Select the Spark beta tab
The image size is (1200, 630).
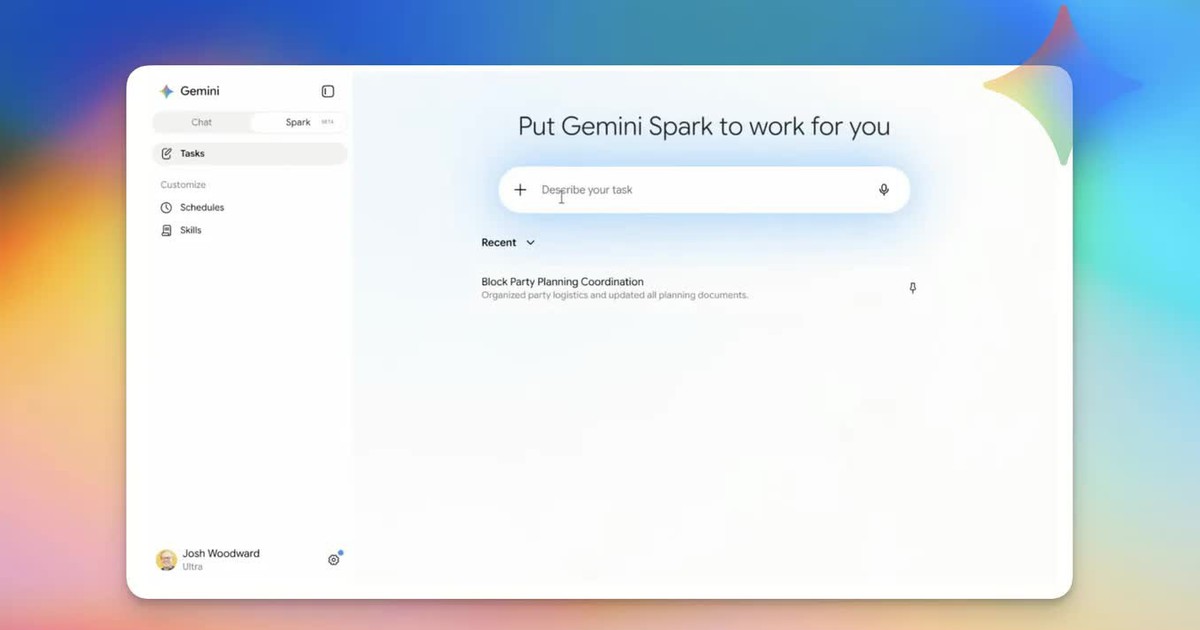298,122
